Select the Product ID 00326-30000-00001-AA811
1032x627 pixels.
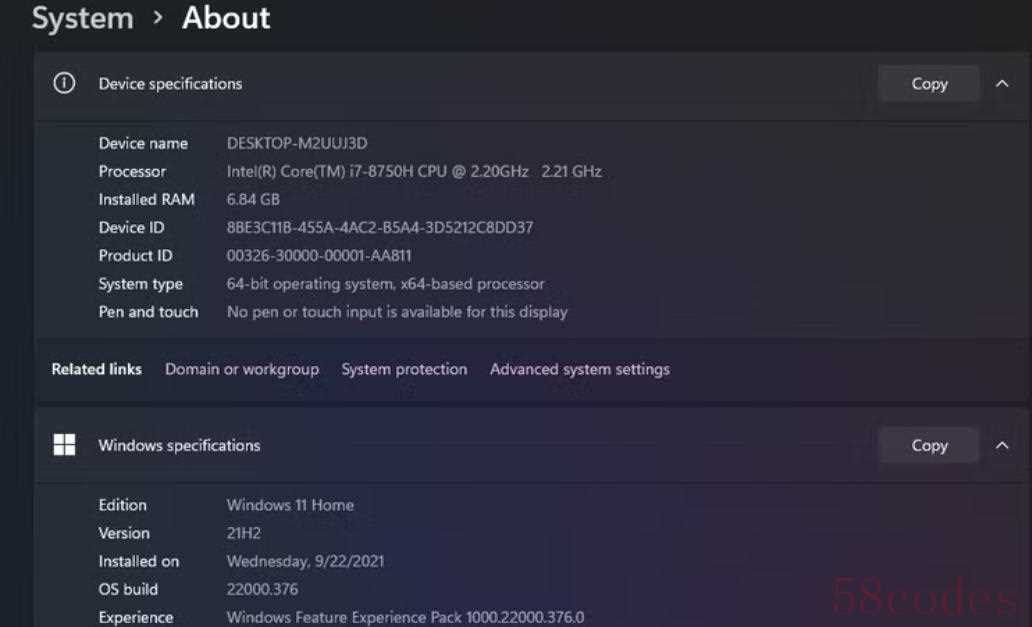pos(319,256)
